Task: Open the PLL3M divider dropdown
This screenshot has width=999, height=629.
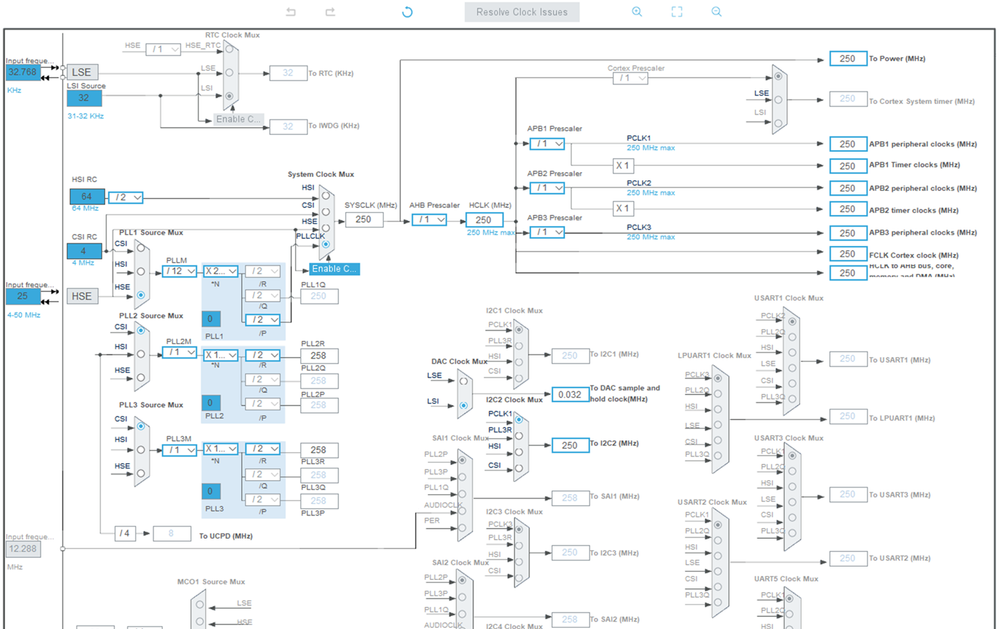Action: click(x=179, y=450)
